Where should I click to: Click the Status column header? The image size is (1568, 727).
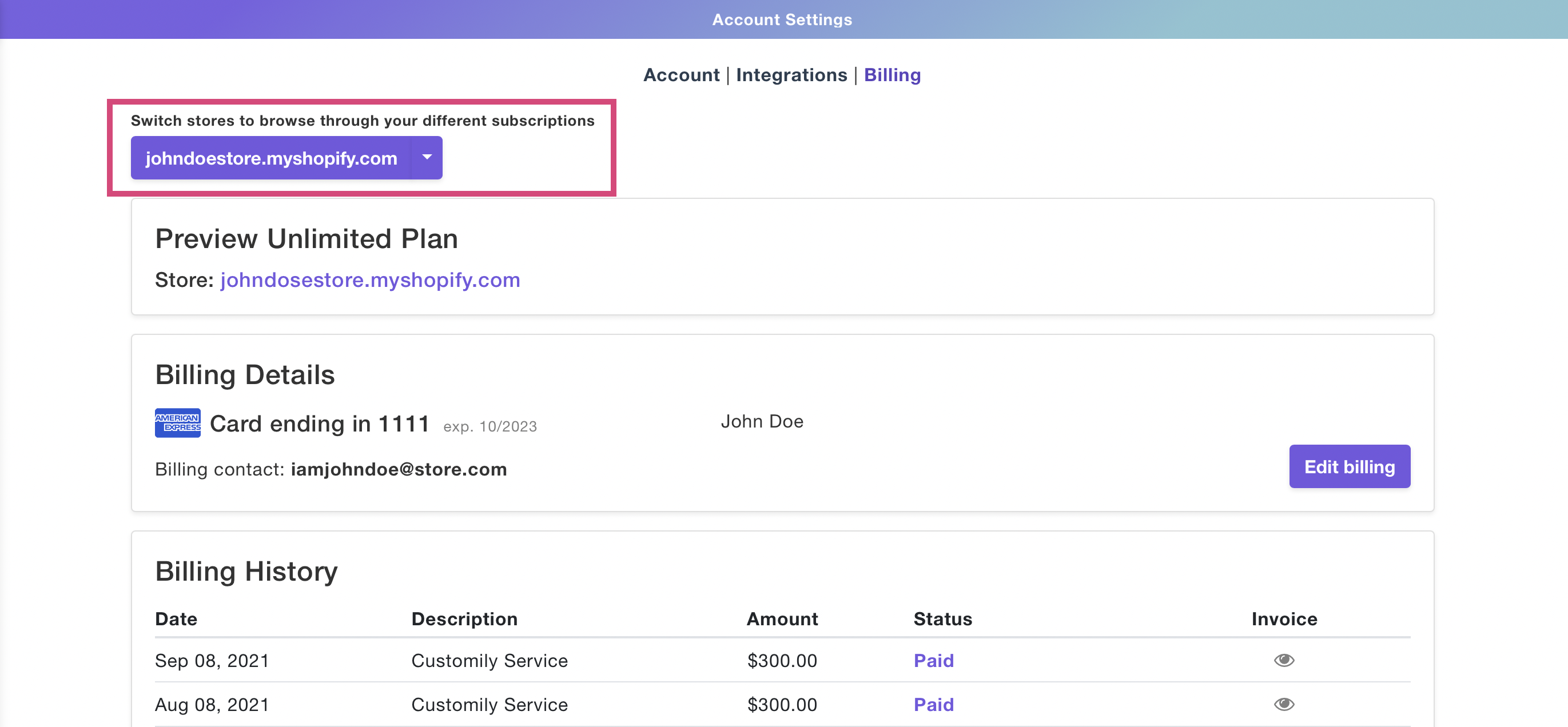click(x=943, y=619)
